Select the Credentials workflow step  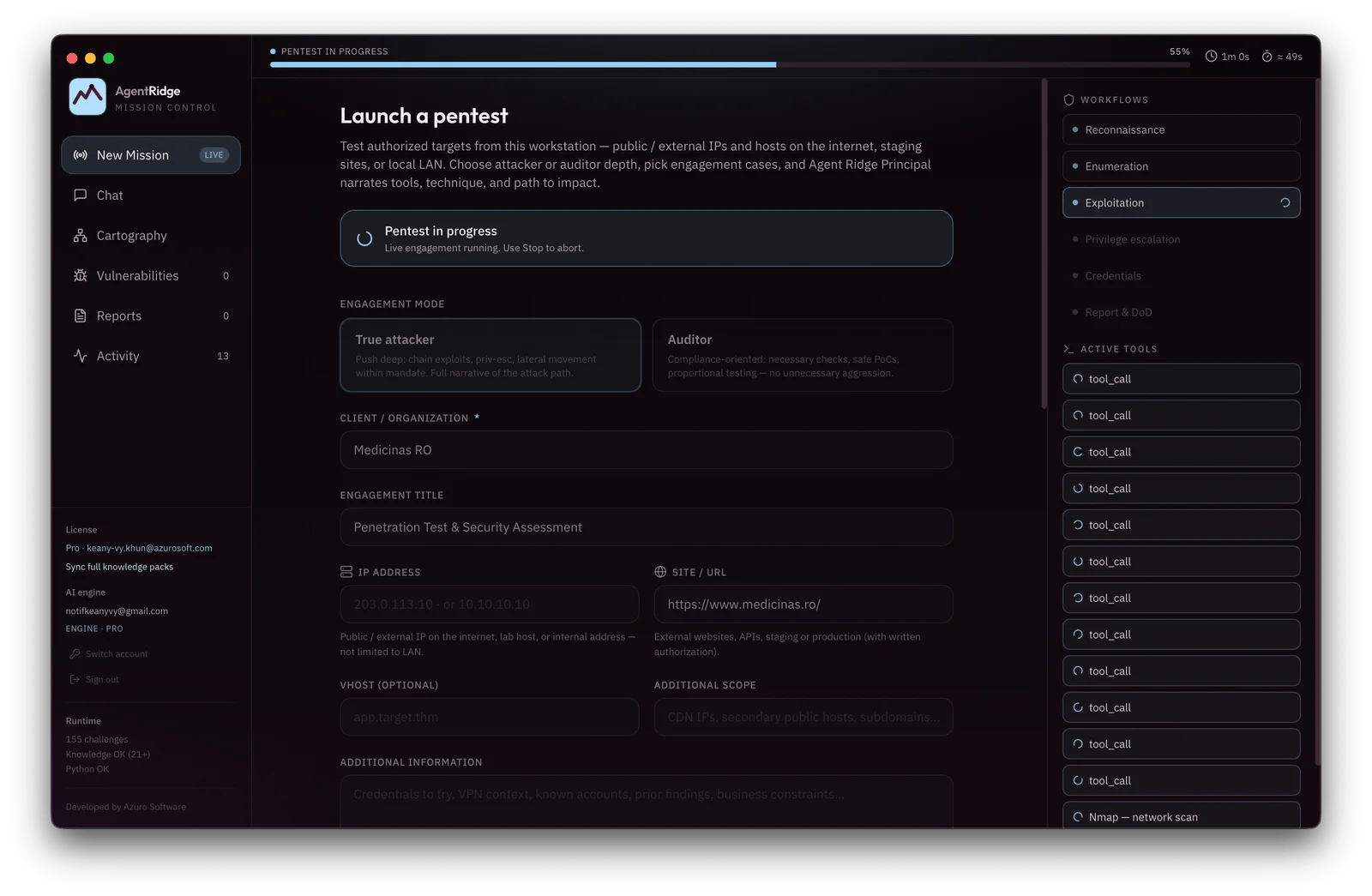(1181, 276)
